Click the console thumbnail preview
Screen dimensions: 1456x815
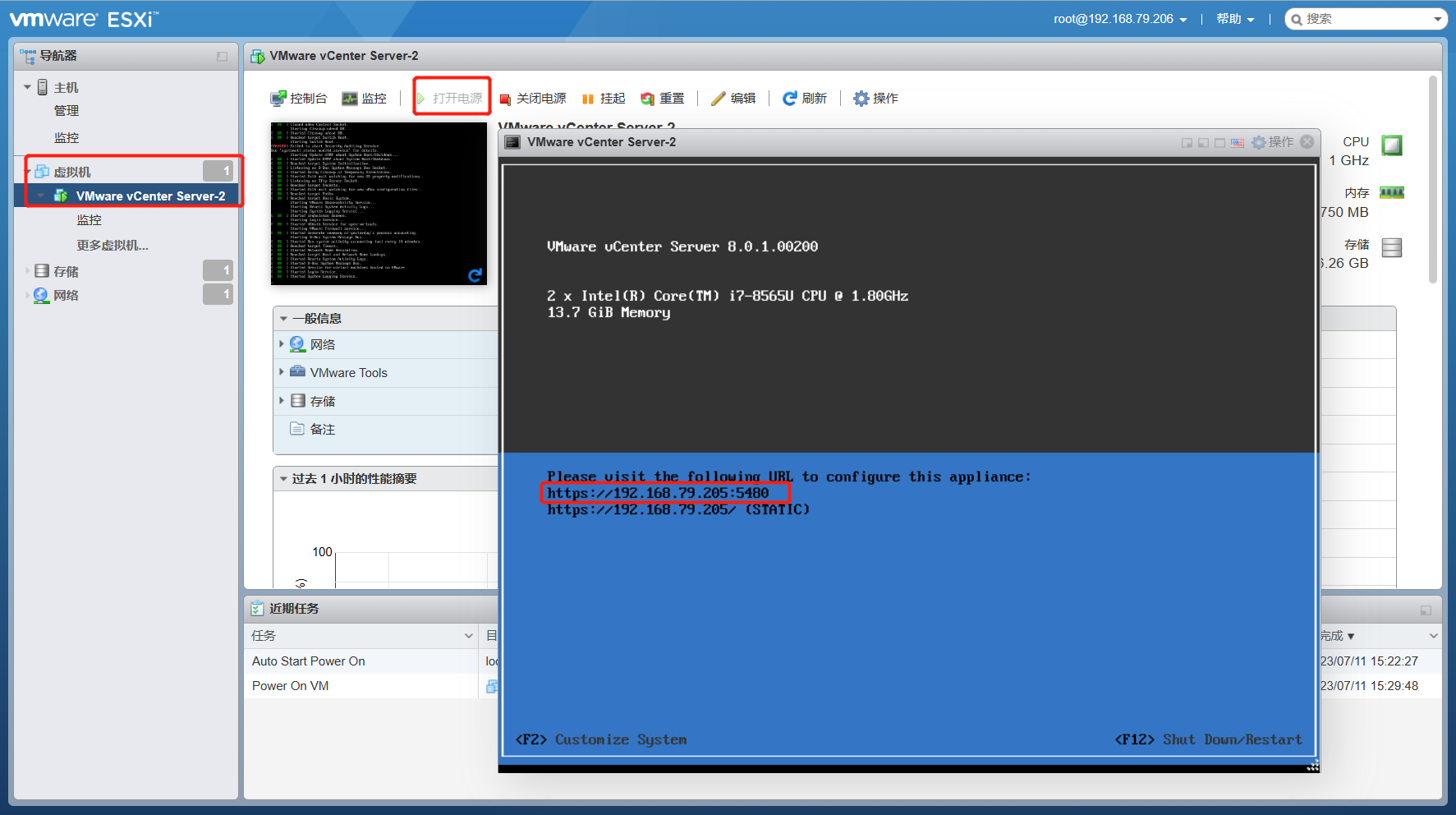click(x=379, y=204)
